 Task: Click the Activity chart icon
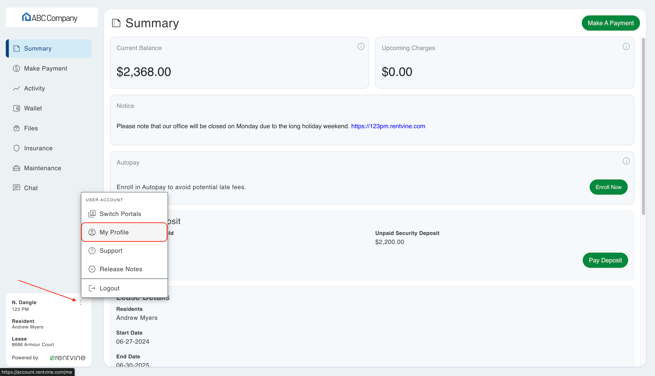click(x=16, y=89)
